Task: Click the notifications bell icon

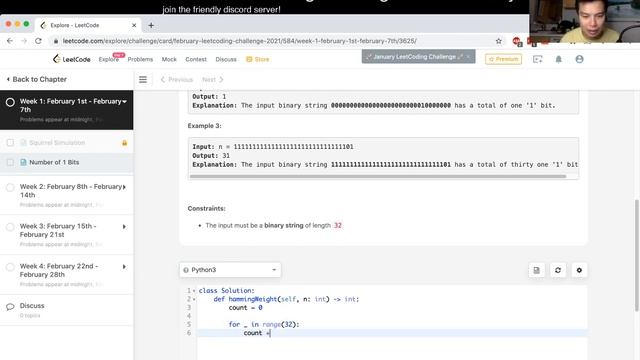Action: pyautogui.click(x=558, y=59)
